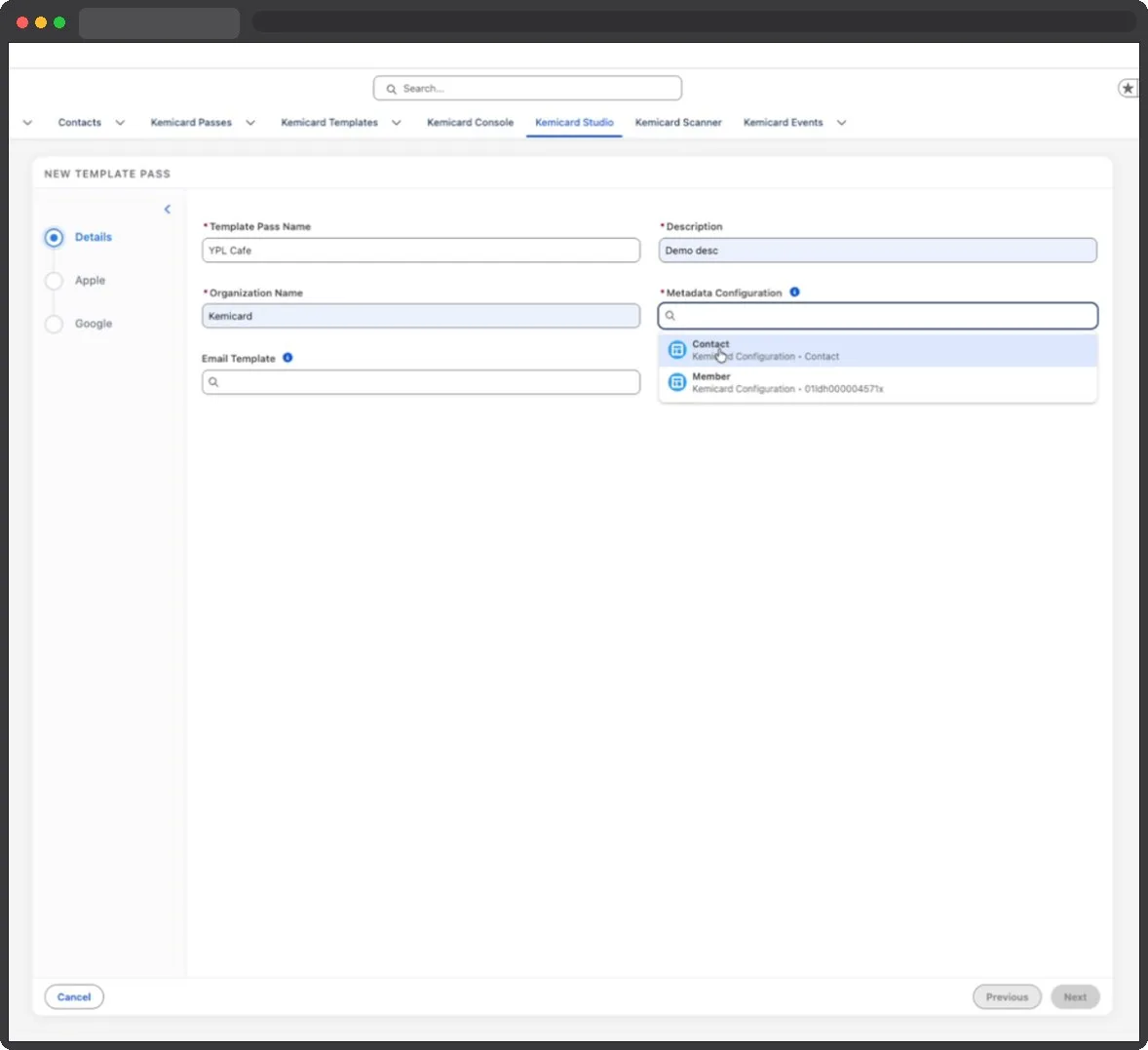Click the global Search box
Viewport: 1148px width, 1050px height.
(527, 88)
